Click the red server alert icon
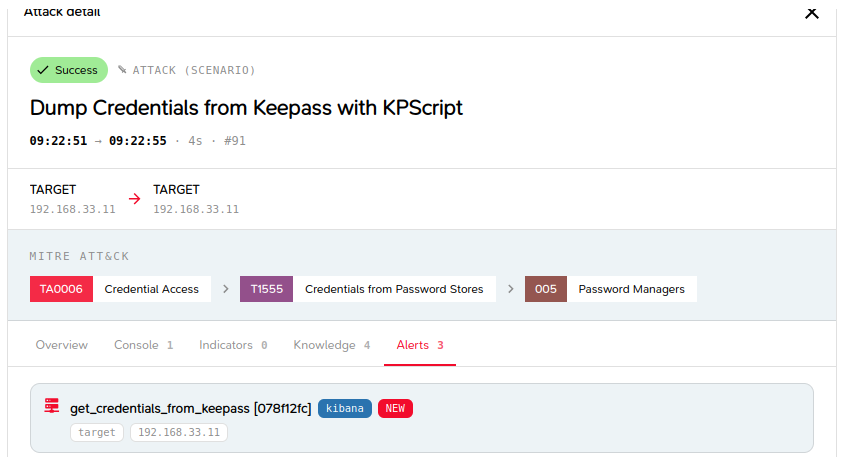846x457 pixels. pos(52,406)
